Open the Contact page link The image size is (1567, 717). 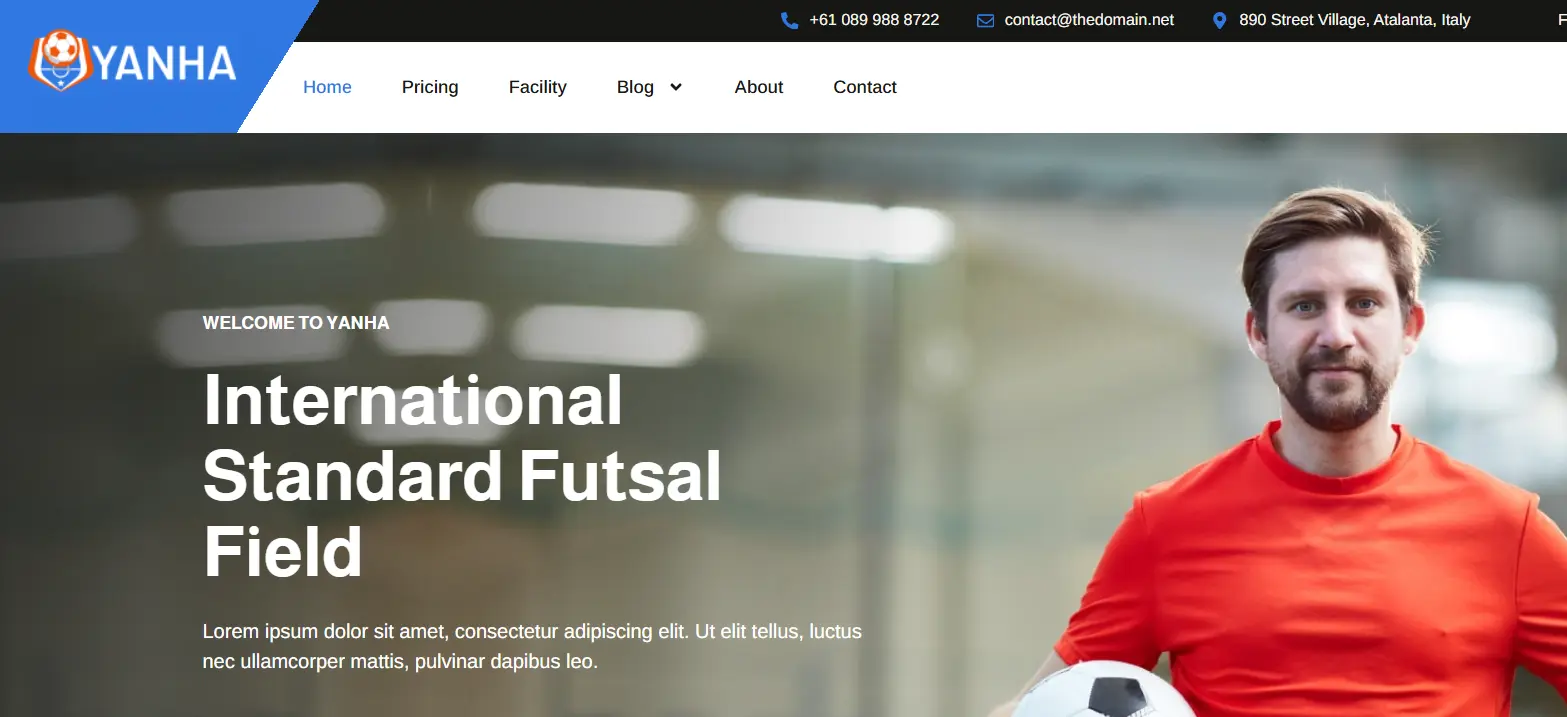pyautogui.click(x=865, y=87)
